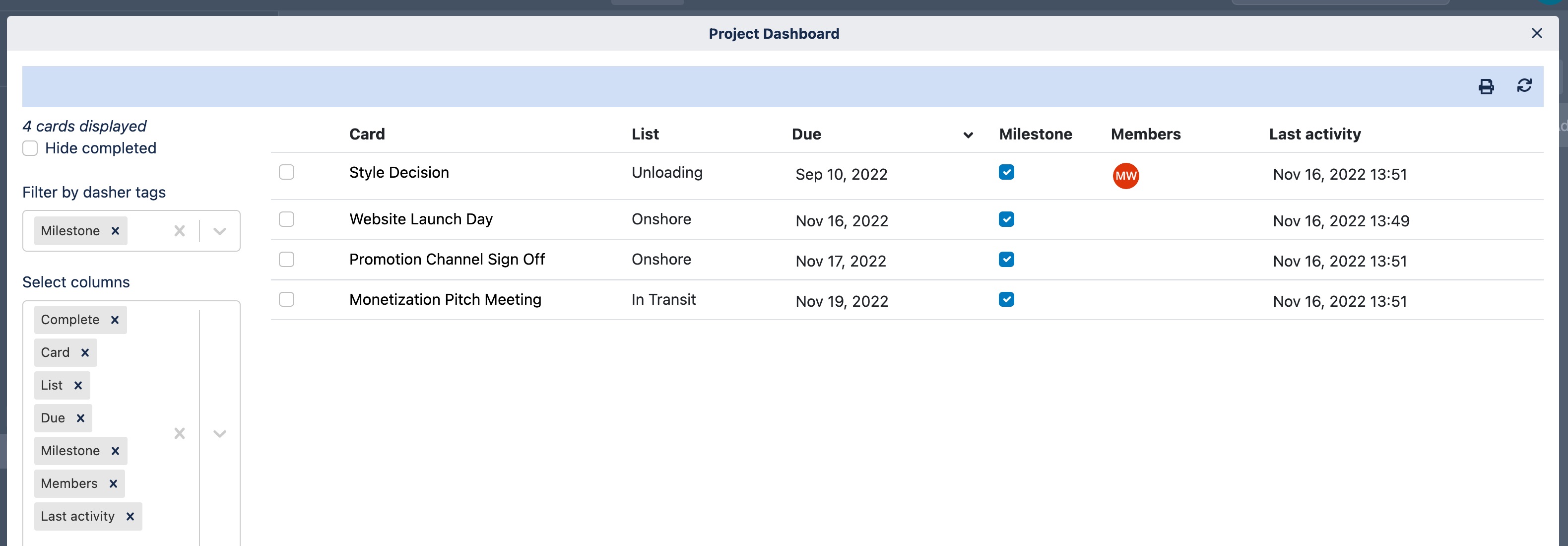Remove the Complete column chip

[115, 319]
